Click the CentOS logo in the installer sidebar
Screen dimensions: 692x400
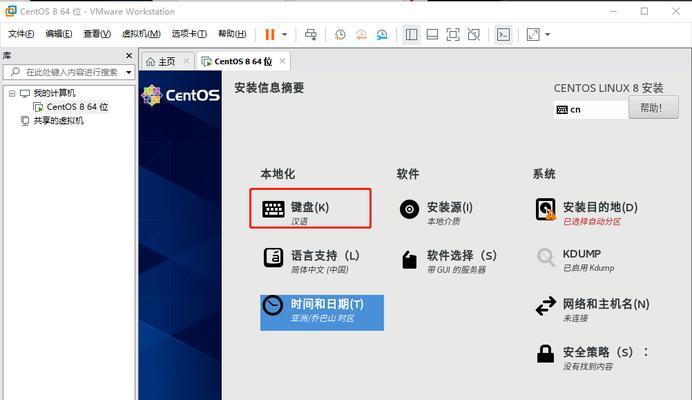coord(181,95)
